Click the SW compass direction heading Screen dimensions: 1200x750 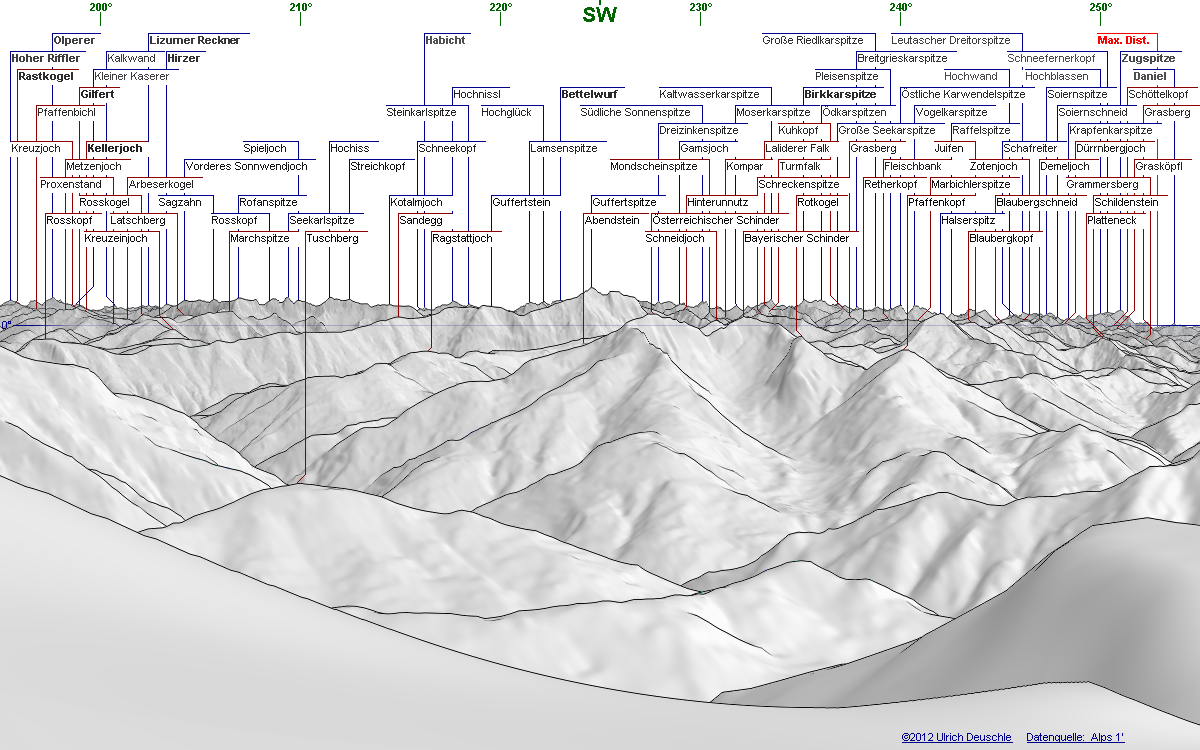pos(600,15)
